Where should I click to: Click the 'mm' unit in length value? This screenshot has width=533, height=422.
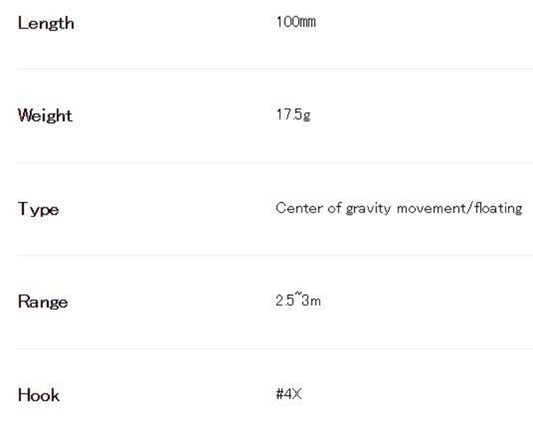coord(309,23)
